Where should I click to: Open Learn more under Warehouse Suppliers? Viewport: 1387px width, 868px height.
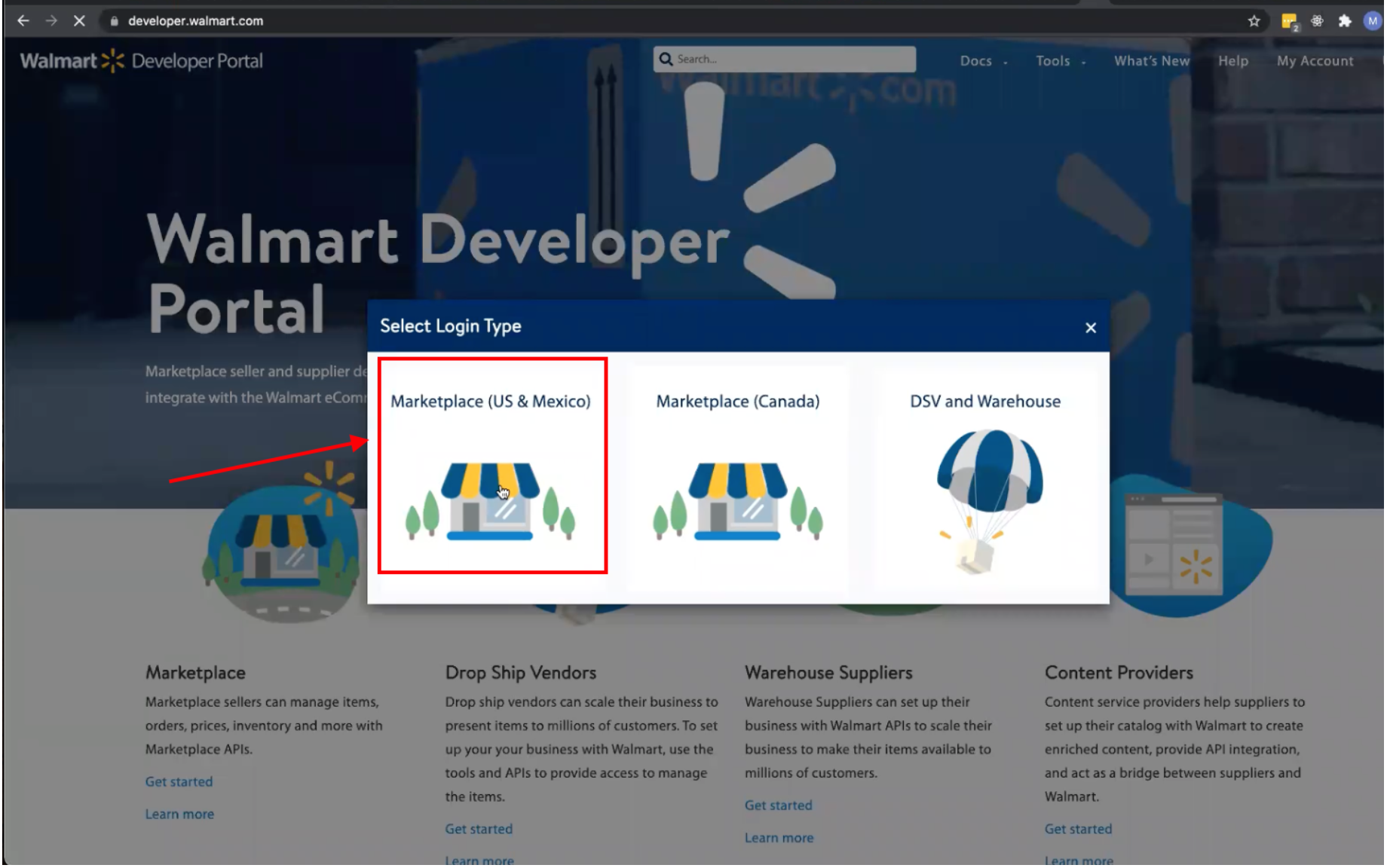(x=779, y=838)
